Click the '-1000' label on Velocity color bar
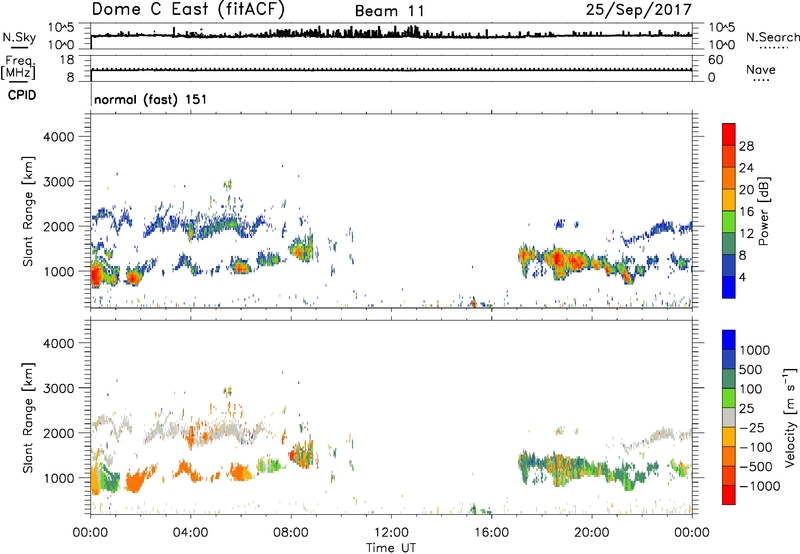800x554 pixels. pos(760,486)
